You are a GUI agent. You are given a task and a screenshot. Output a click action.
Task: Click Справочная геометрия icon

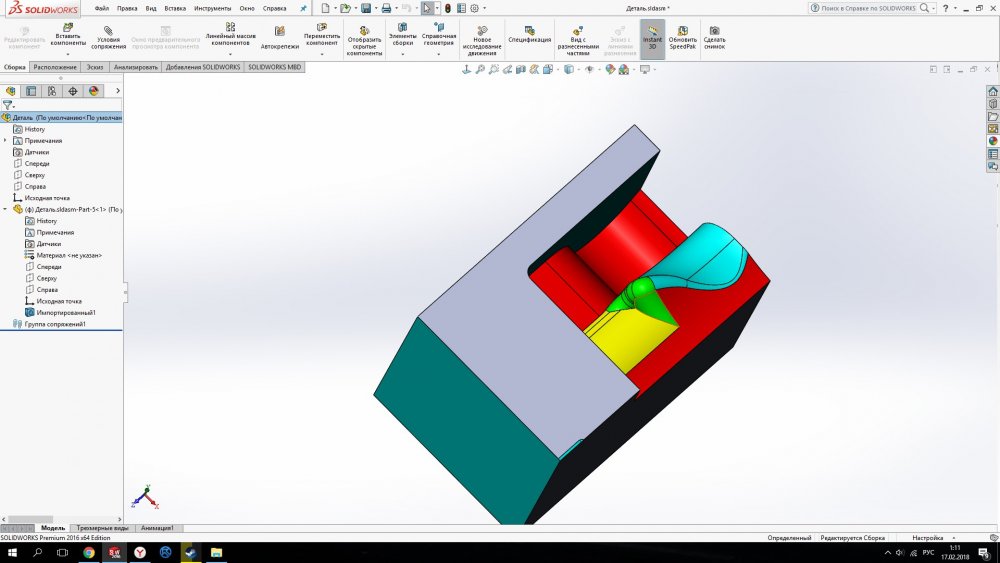coord(439,27)
